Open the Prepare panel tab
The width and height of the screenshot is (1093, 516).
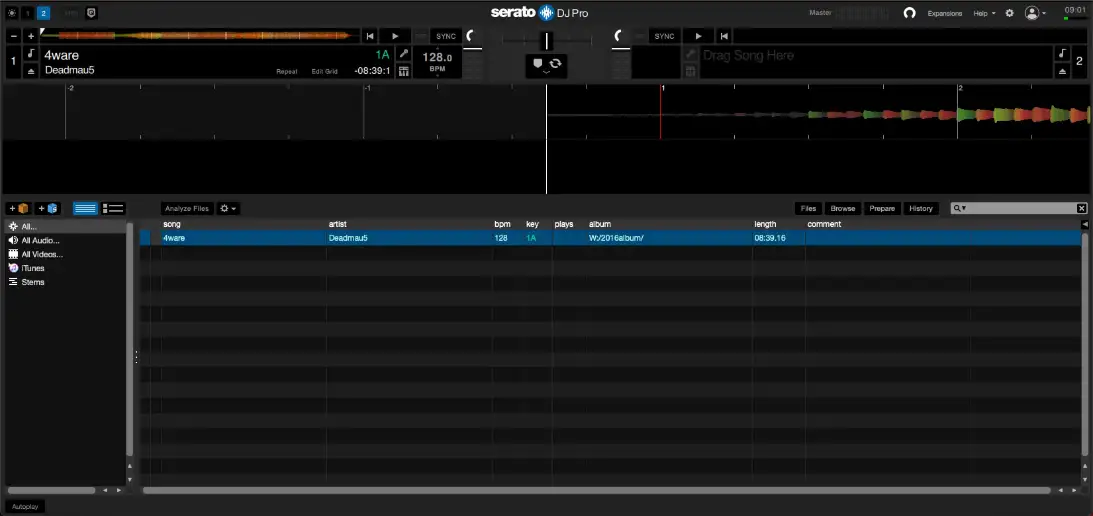click(882, 208)
